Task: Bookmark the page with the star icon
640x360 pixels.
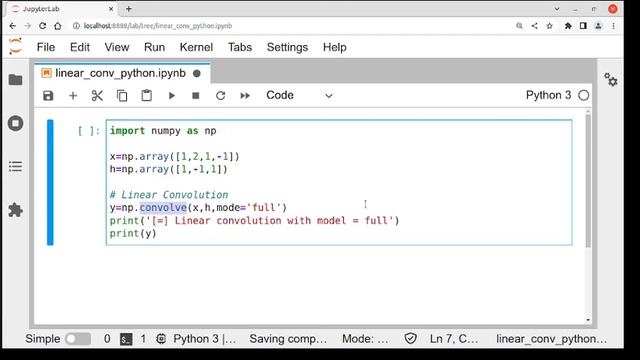Action: coord(549,26)
